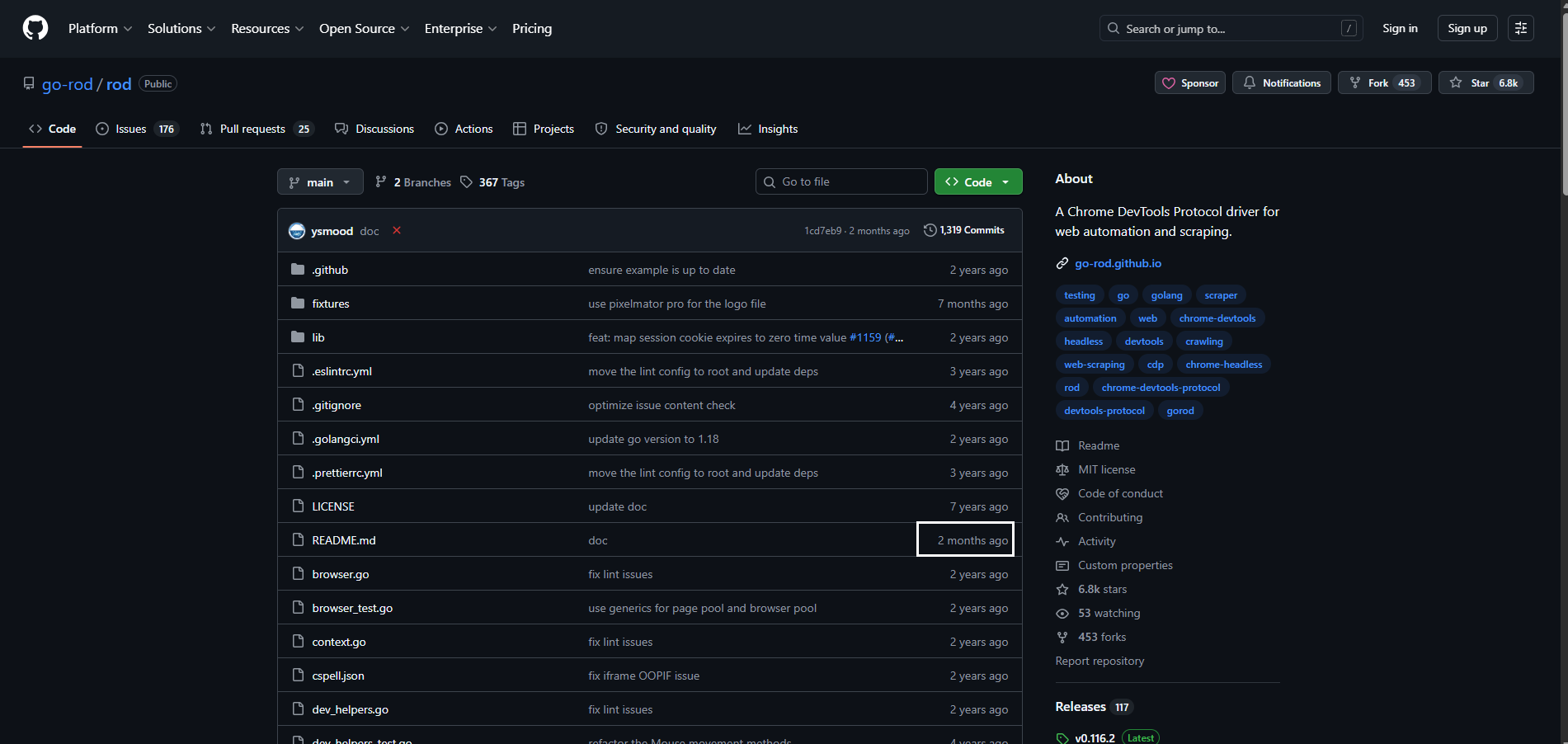
Task: Click the scale icon next to MIT license
Action: (1062, 469)
